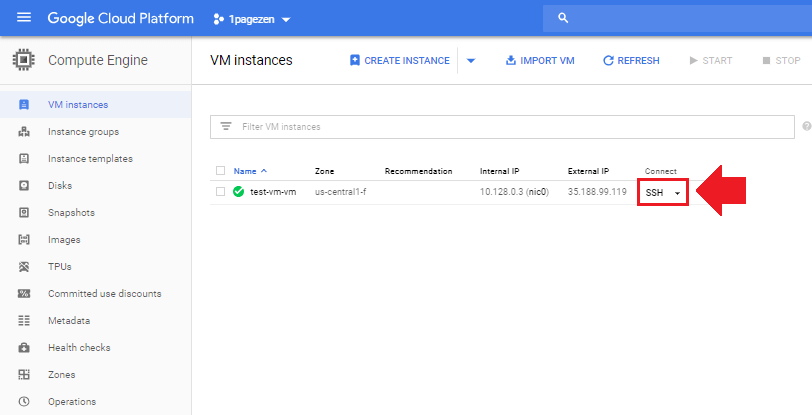Click the internal IP 10.128.0.3 text

501,192
